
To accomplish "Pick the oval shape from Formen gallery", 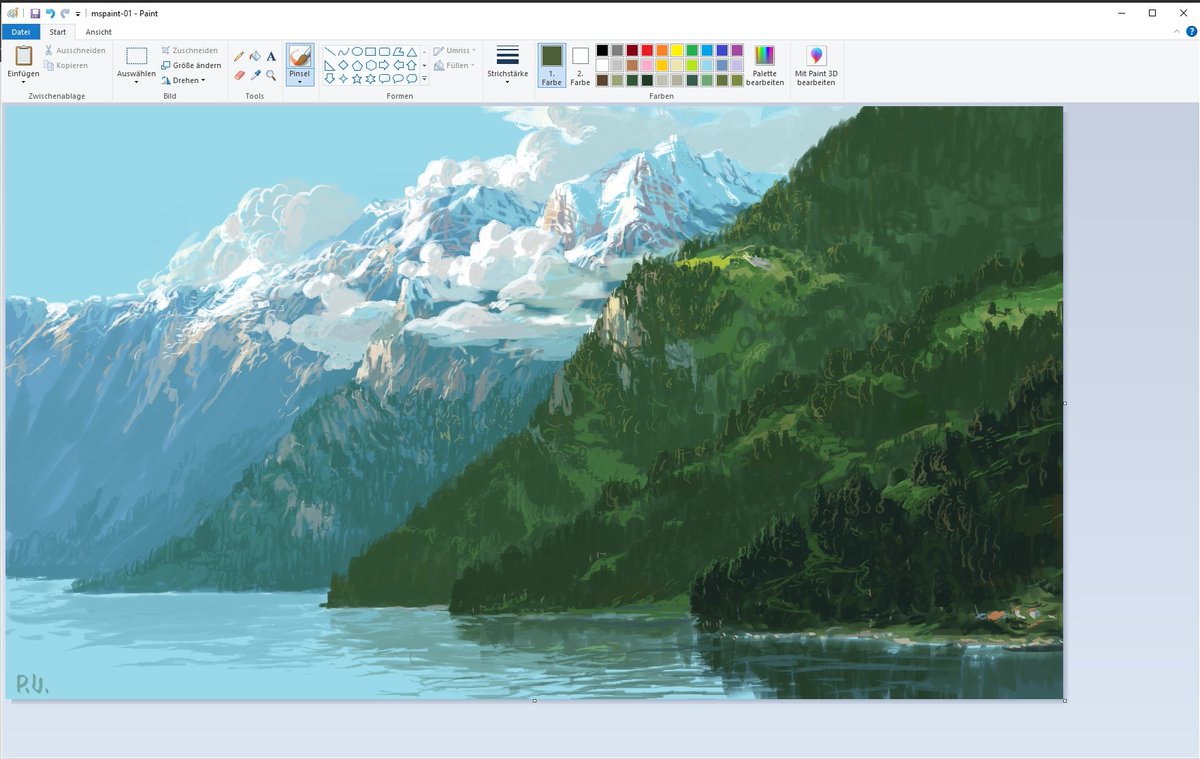I will point(355,51).
